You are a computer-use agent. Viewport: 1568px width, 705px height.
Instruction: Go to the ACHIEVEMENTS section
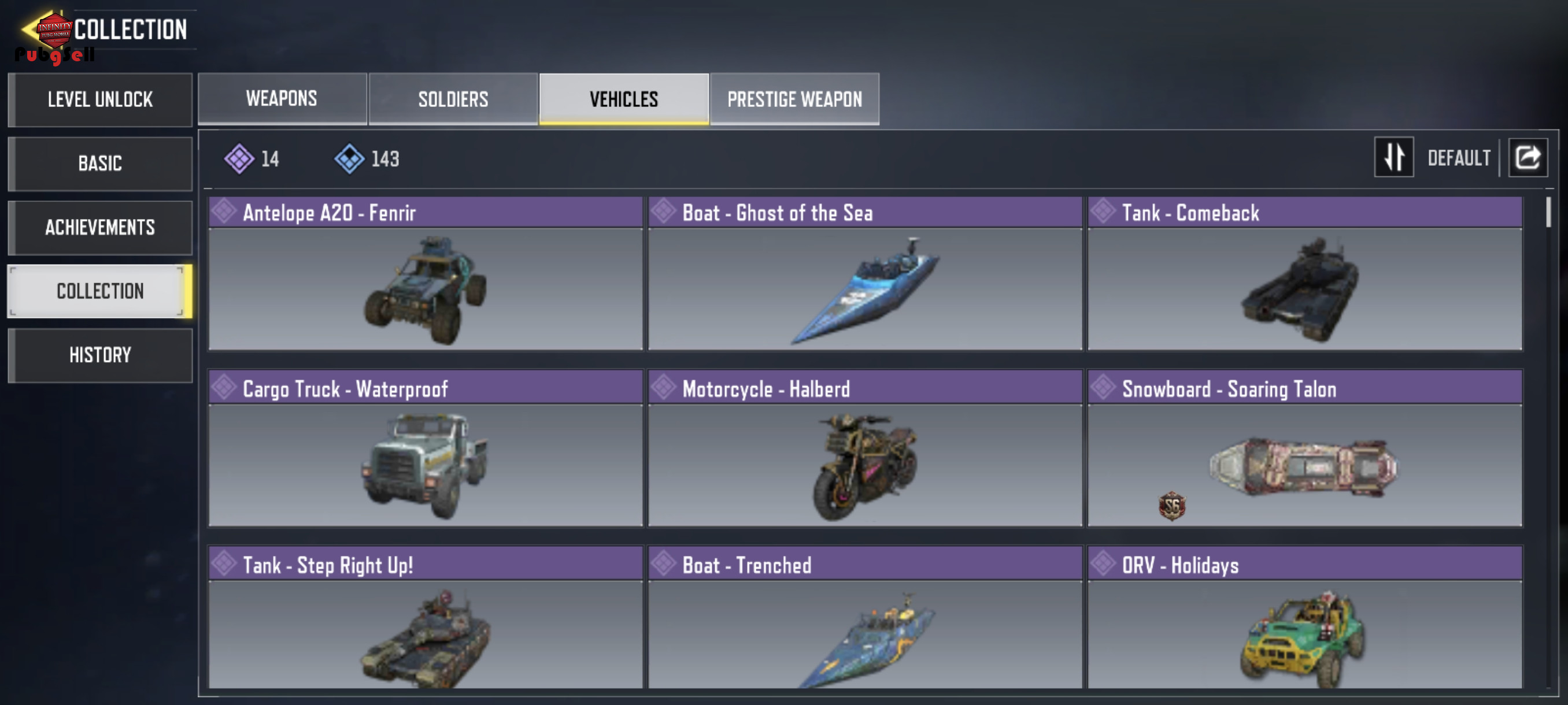pos(100,228)
